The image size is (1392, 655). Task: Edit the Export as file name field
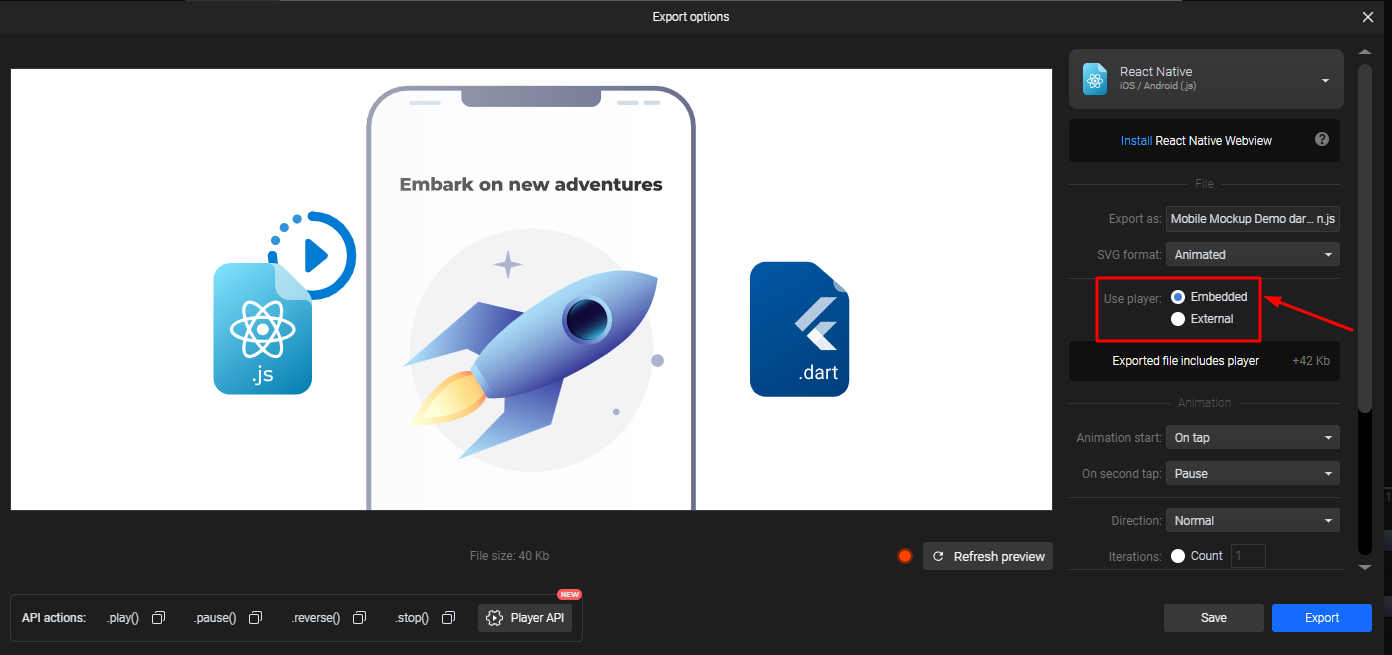point(1253,219)
